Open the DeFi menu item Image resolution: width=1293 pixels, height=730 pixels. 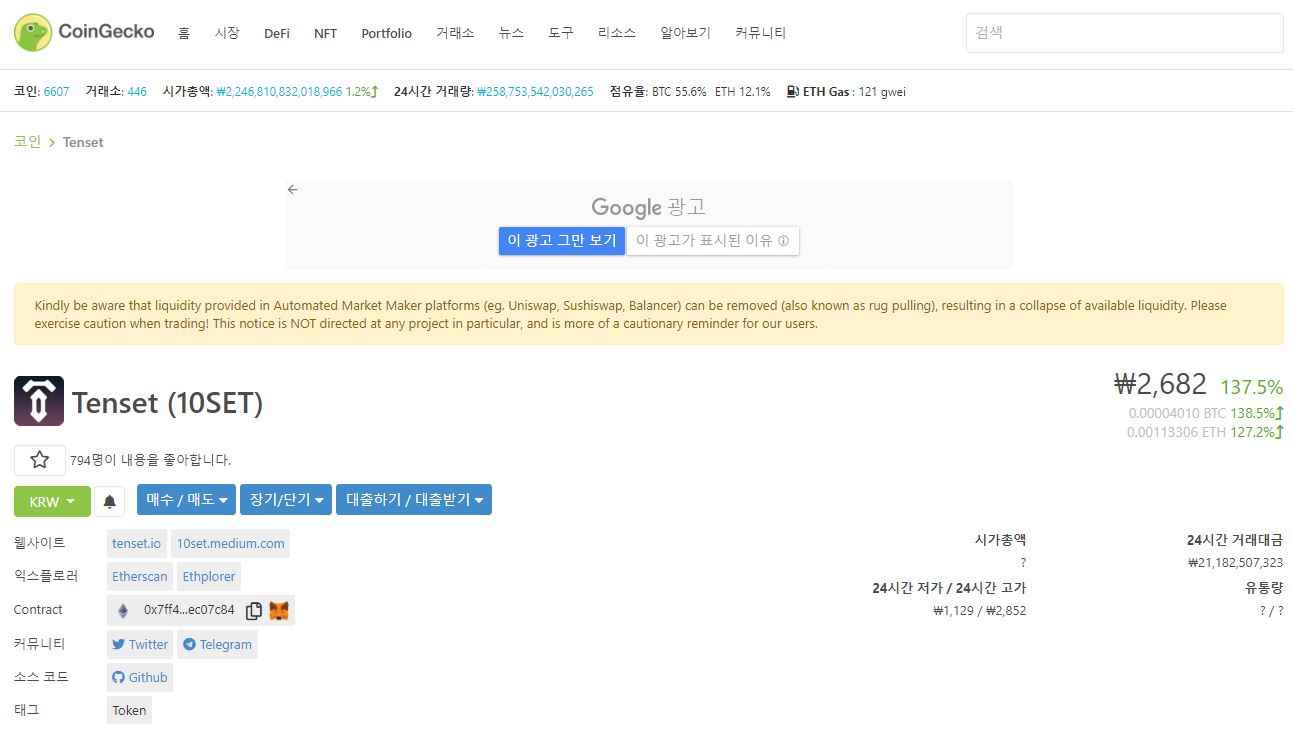[277, 33]
